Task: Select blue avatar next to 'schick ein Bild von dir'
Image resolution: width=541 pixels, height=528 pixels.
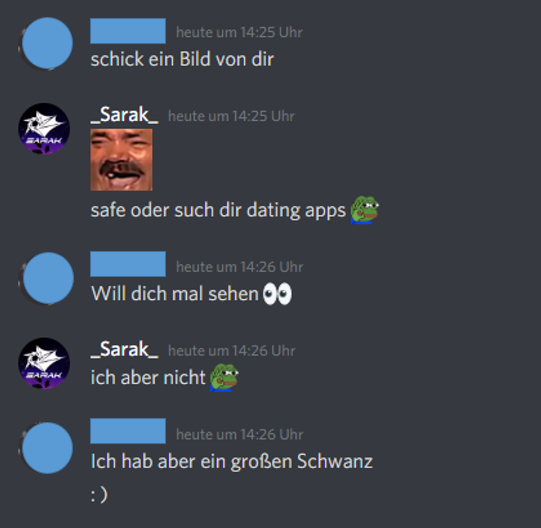Action: pos(47,43)
